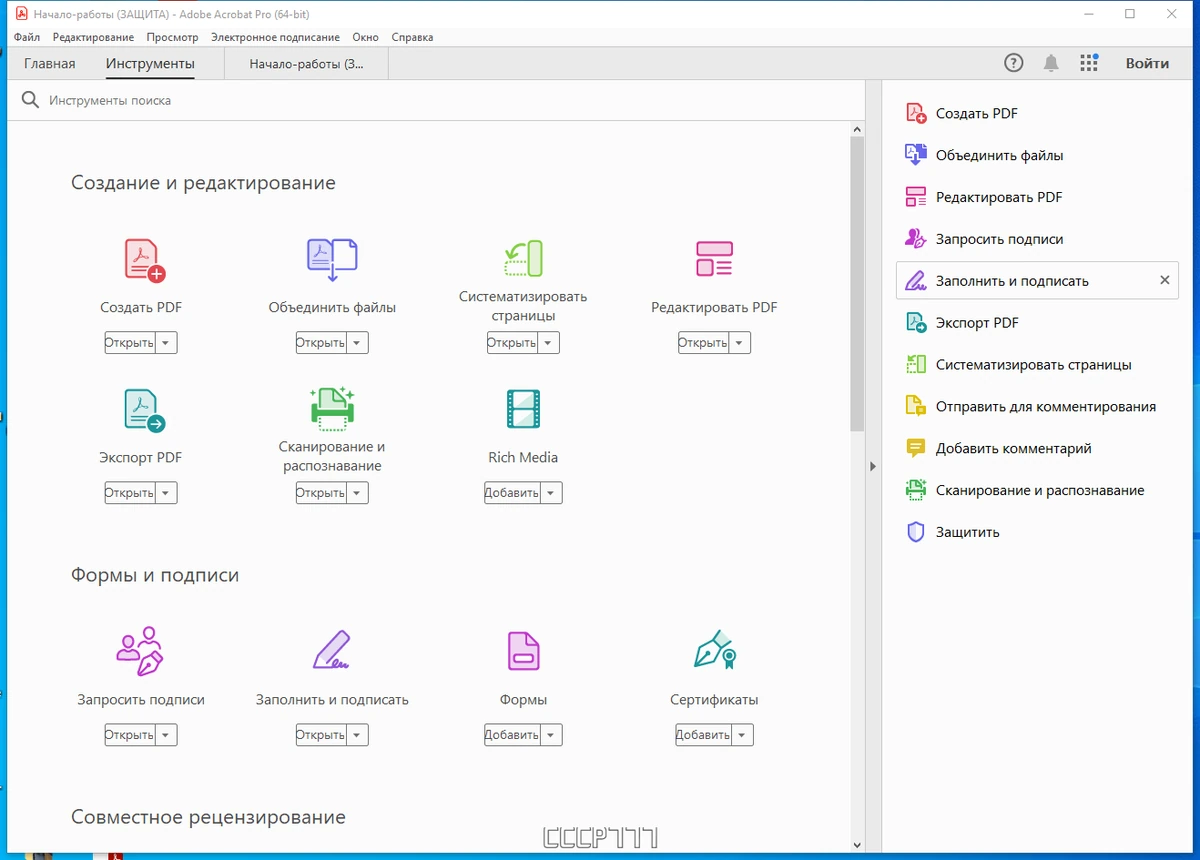1200x860 pixels.
Task: Expand dropdown arrow under Формы
Action: click(552, 735)
